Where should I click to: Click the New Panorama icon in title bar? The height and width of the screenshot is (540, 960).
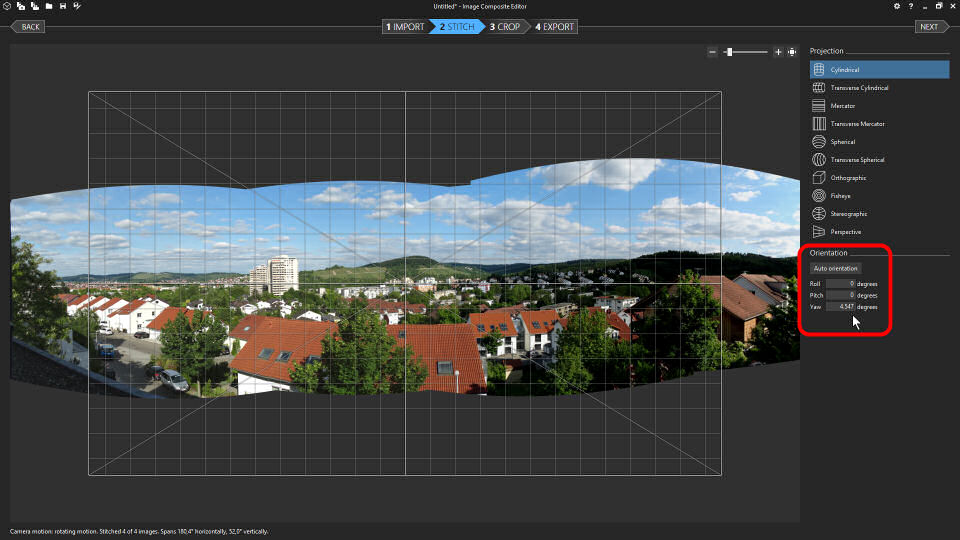point(8,6)
